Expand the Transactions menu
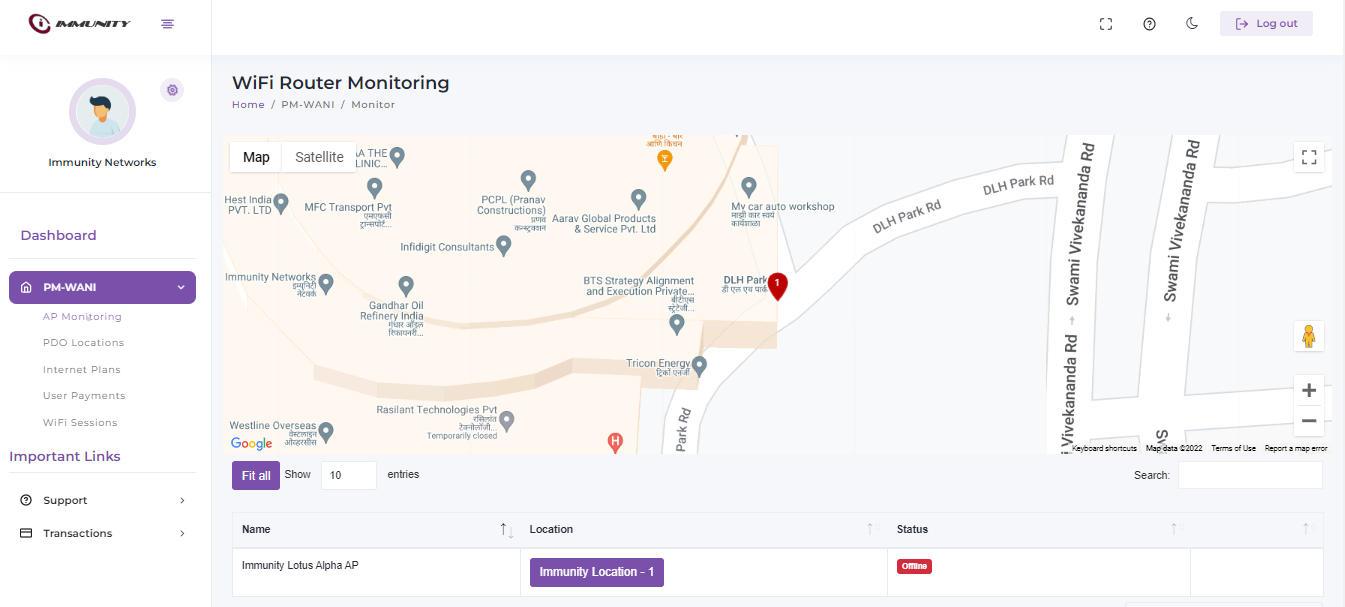 (x=102, y=533)
